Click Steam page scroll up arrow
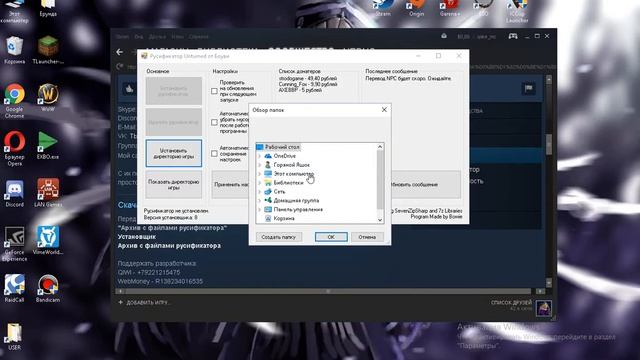 549,79
